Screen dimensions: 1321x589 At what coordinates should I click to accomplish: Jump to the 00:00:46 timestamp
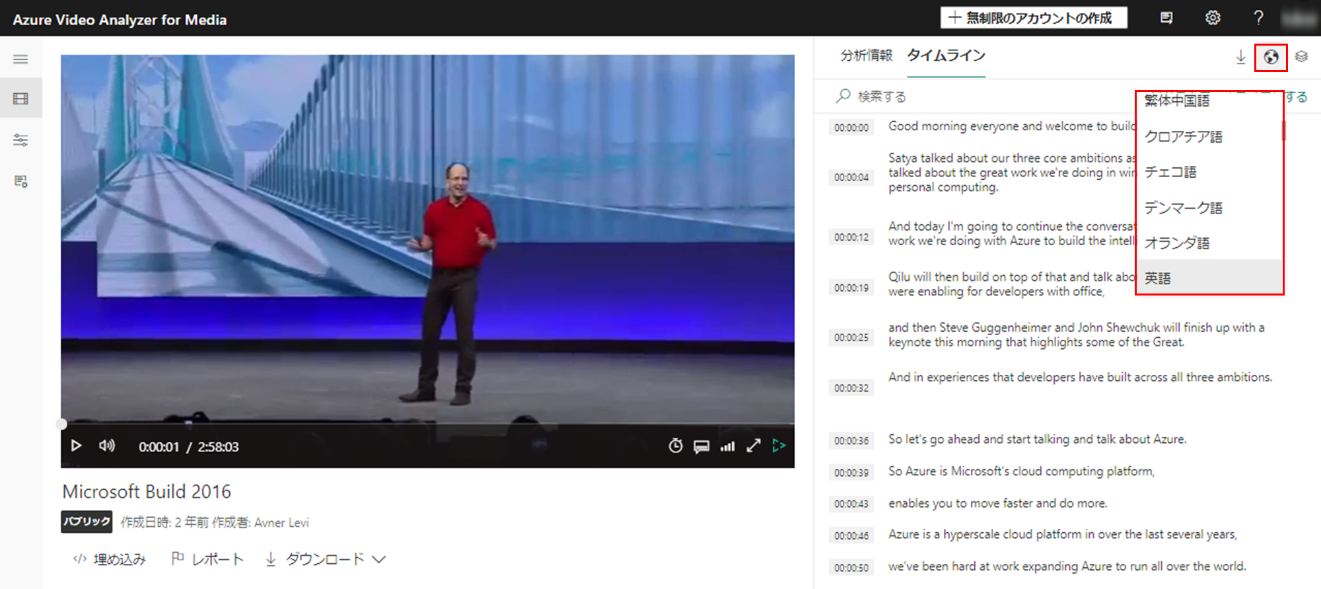(852, 536)
